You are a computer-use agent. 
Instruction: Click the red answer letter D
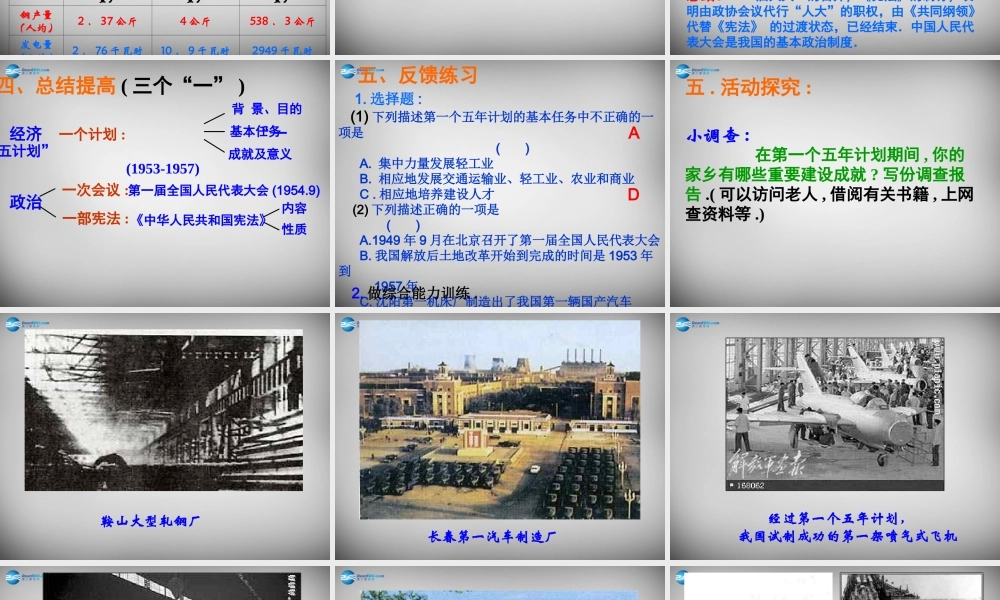[x=633, y=195]
